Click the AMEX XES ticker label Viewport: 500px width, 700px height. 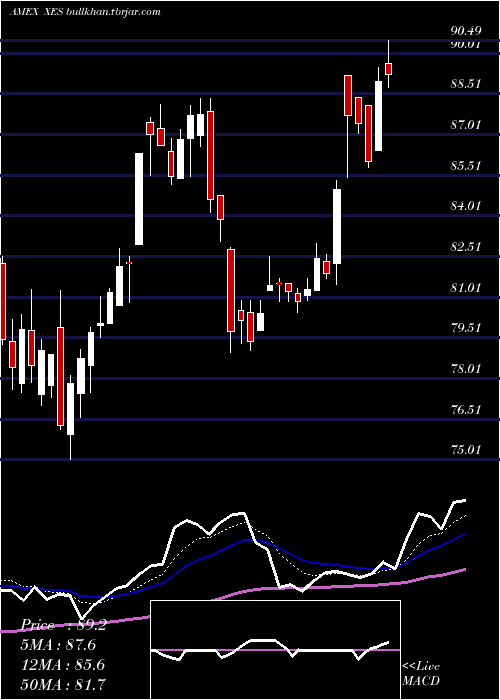[37, 12]
